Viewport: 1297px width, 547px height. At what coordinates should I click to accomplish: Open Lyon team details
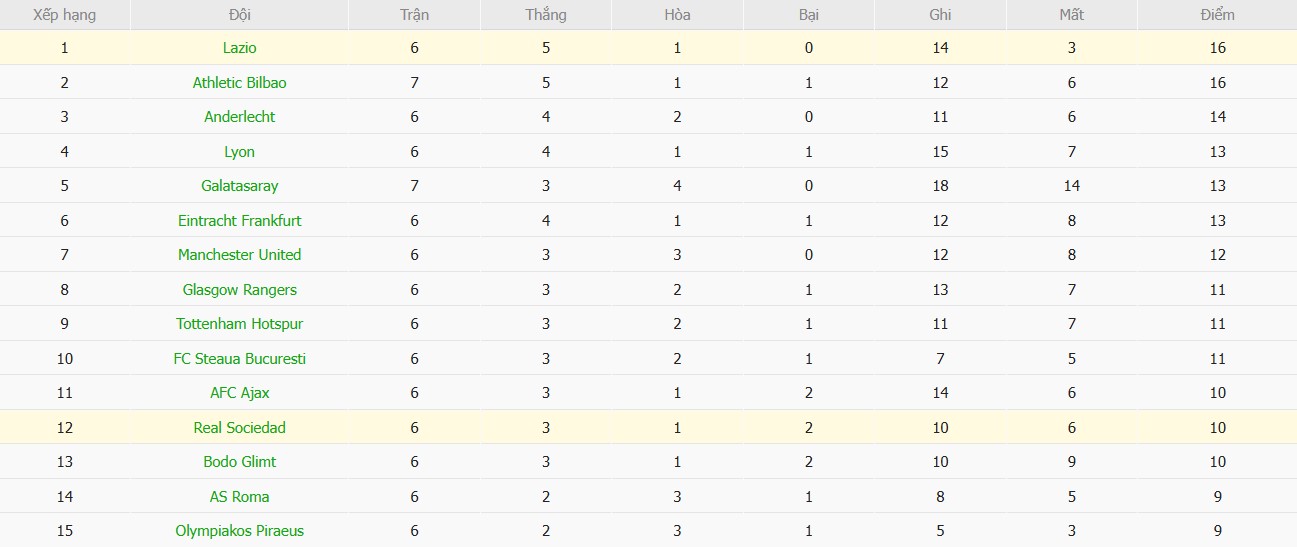point(240,152)
